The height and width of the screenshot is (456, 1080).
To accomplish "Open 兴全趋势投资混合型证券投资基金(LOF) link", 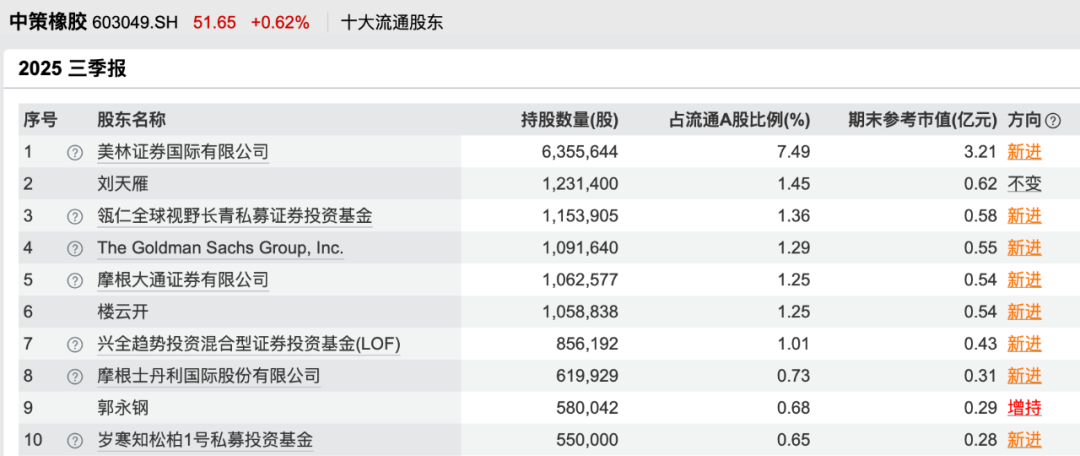I will click(x=249, y=344).
